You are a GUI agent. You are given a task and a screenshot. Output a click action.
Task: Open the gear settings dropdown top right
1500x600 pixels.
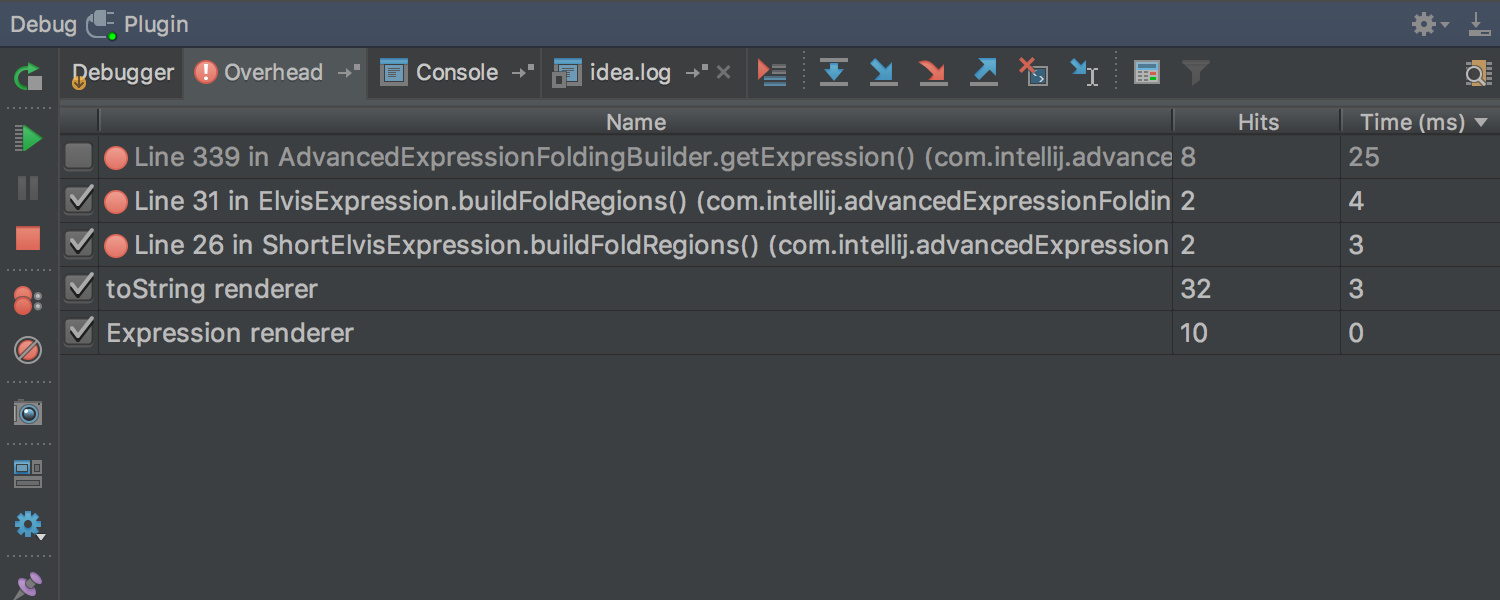coord(1430,24)
